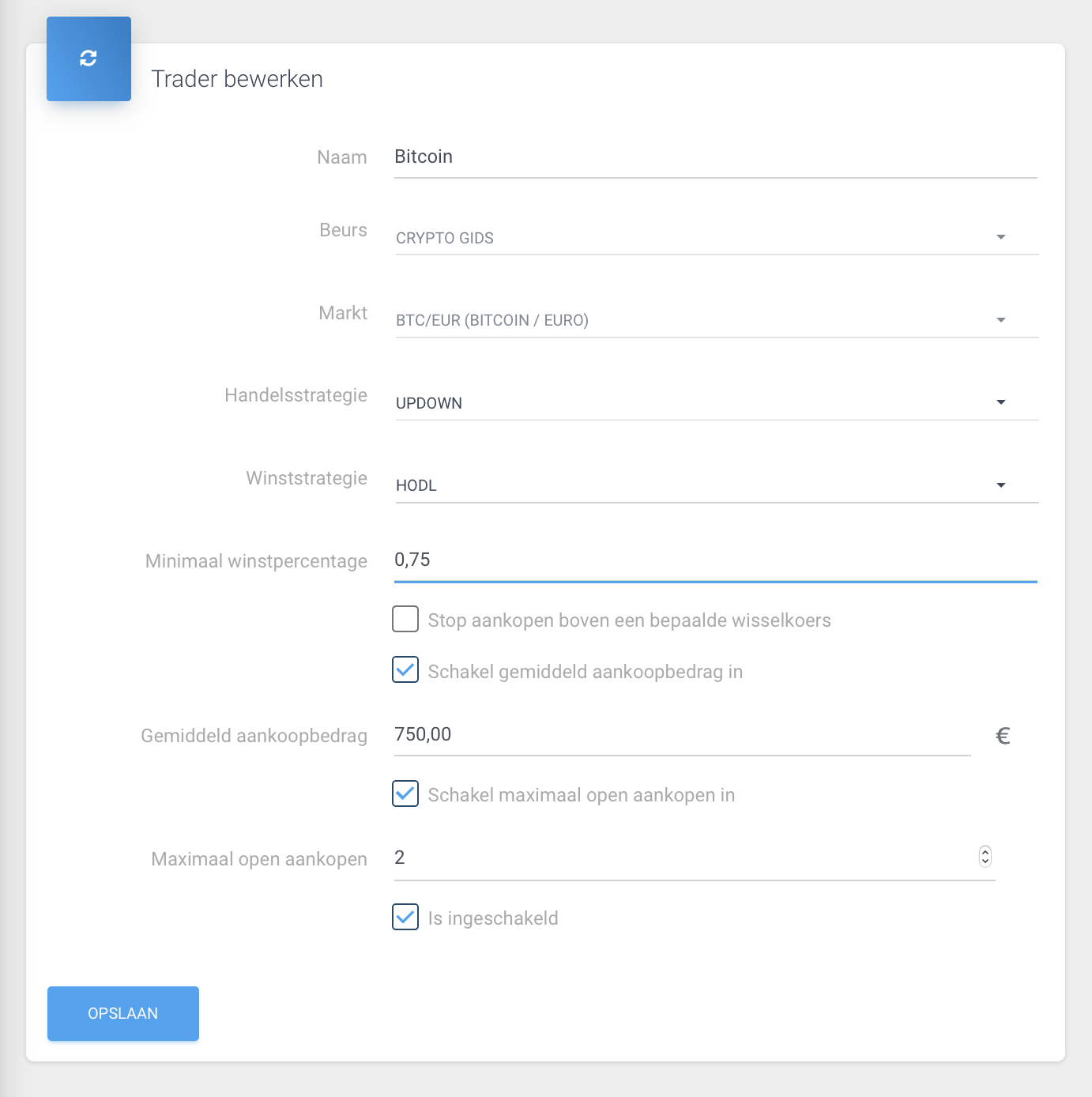Open the Beurs dropdown showing Crypto Gids

pyautogui.click(x=695, y=238)
